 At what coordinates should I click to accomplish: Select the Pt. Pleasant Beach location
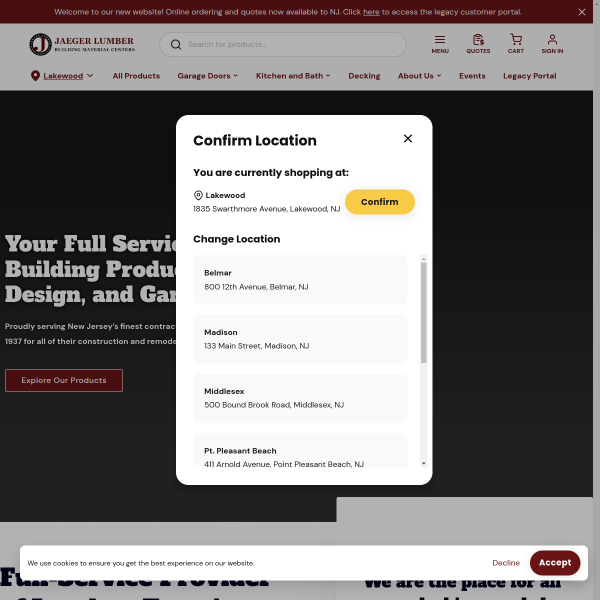300,450
